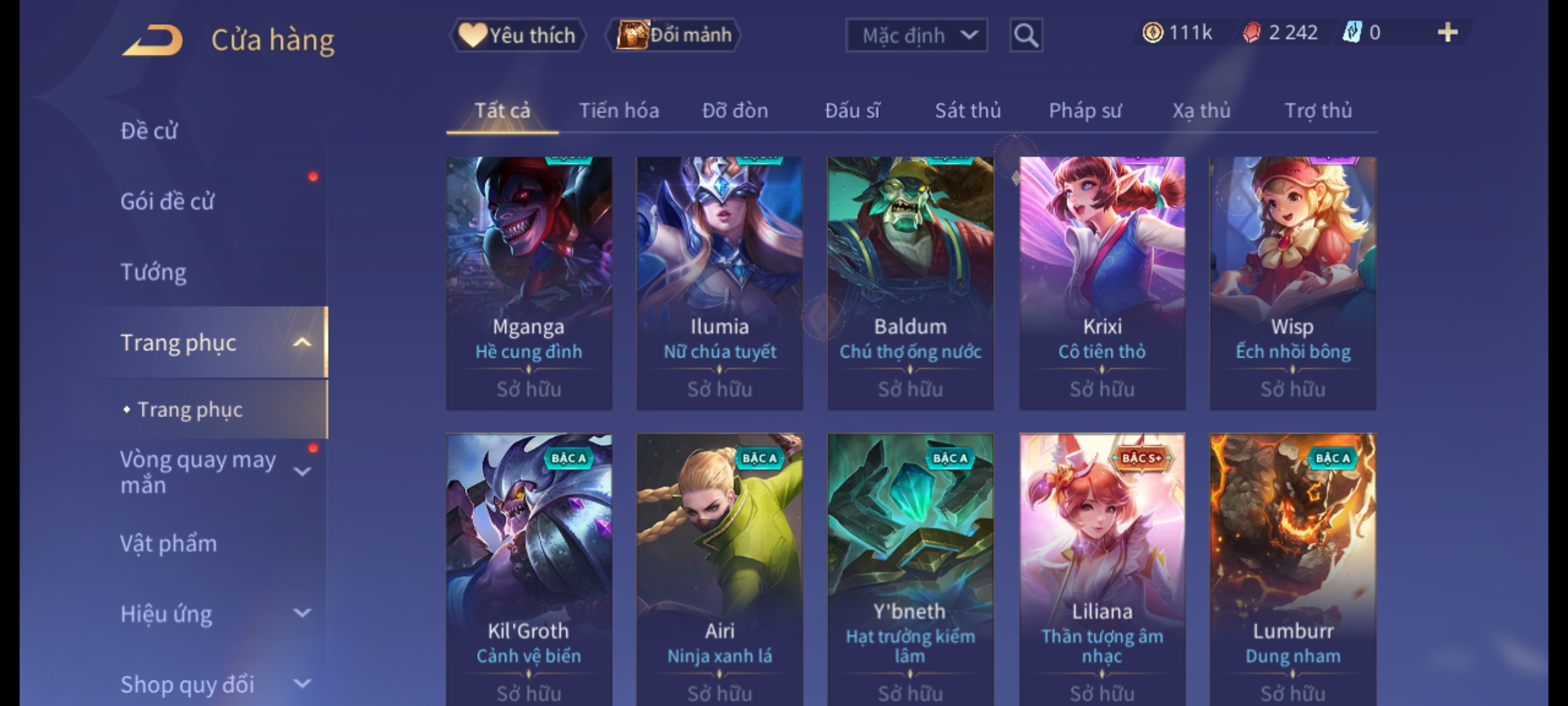Expand the Hiệu ứng sidebar section

click(x=302, y=613)
